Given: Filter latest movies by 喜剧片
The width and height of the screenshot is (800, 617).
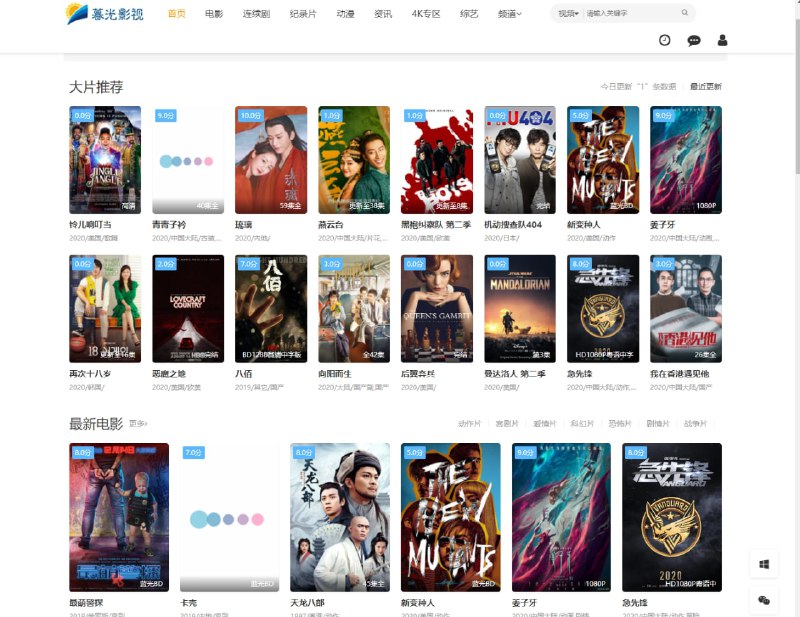Looking at the screenshot, I should (x=507, y=423).
